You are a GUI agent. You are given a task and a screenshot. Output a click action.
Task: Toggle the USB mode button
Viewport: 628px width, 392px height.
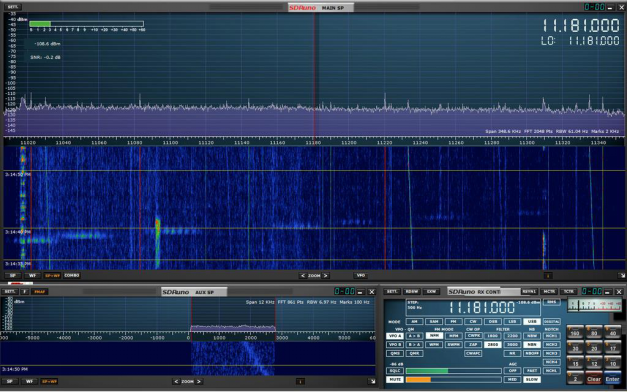pos(532,322)
